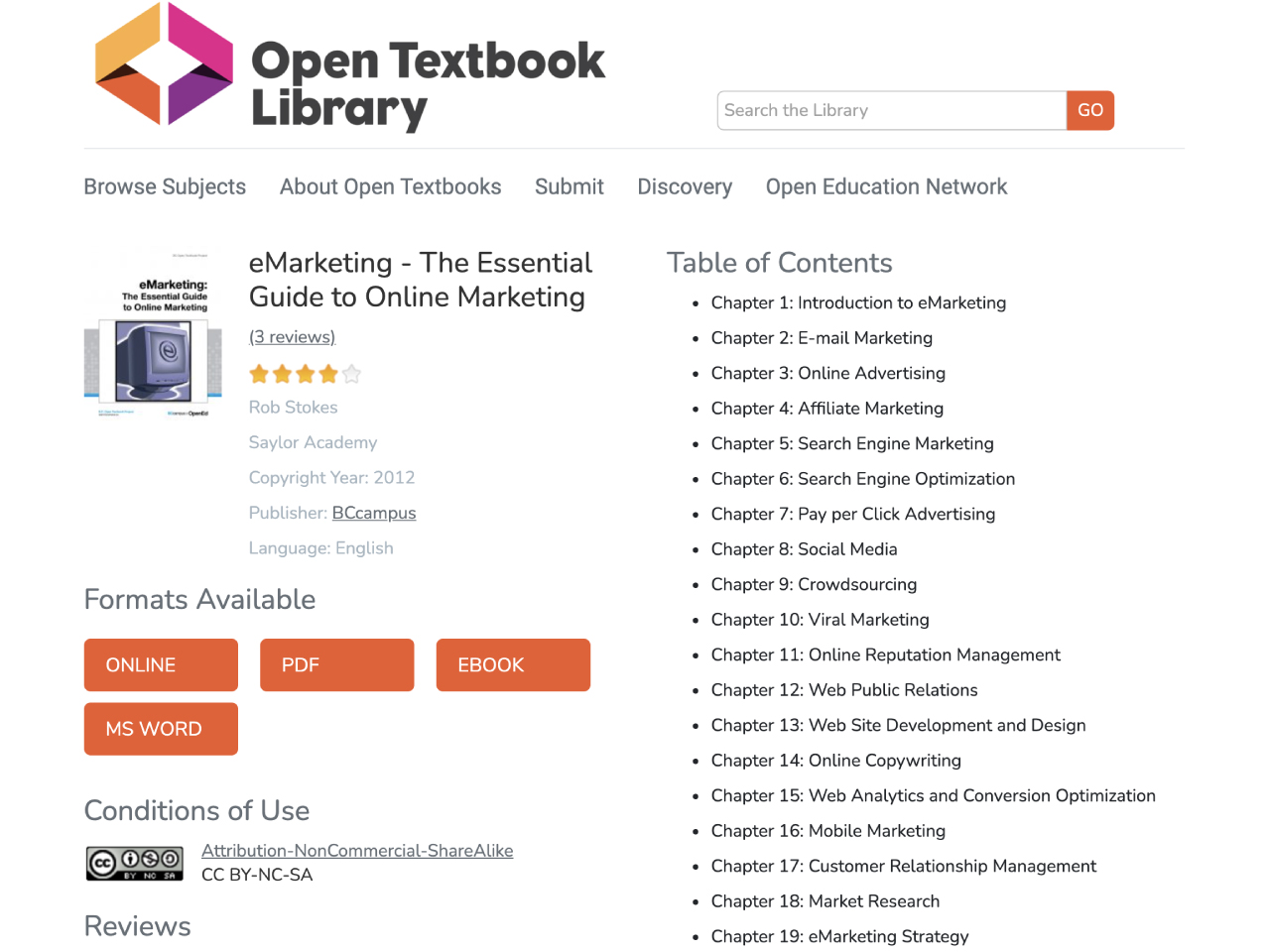Image resolution: width=1270 pixels, height=952 pixels.
Task: Click Saylor Academy text
Action: (313, 442)
